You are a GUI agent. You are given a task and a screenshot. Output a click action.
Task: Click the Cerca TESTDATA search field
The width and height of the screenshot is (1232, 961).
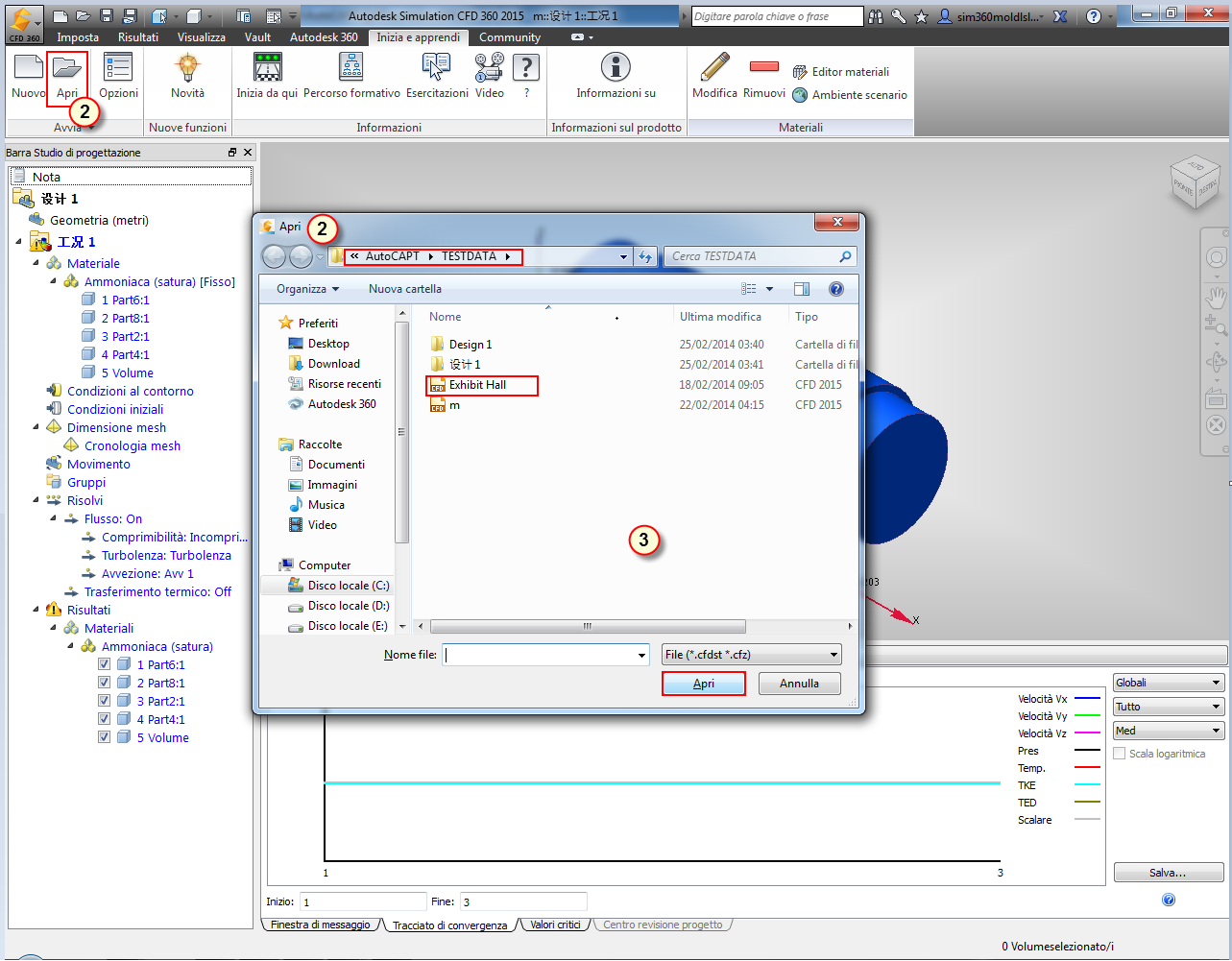pos(759,256)
